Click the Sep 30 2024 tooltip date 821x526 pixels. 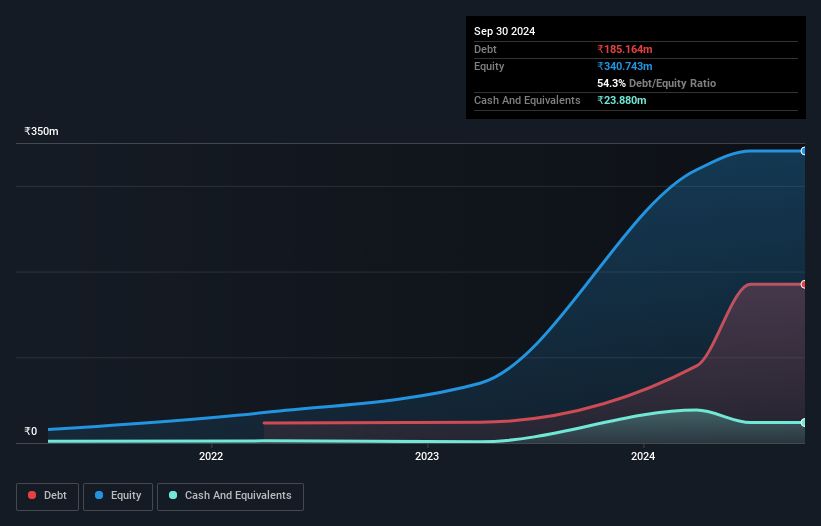(x=504, y=31)
